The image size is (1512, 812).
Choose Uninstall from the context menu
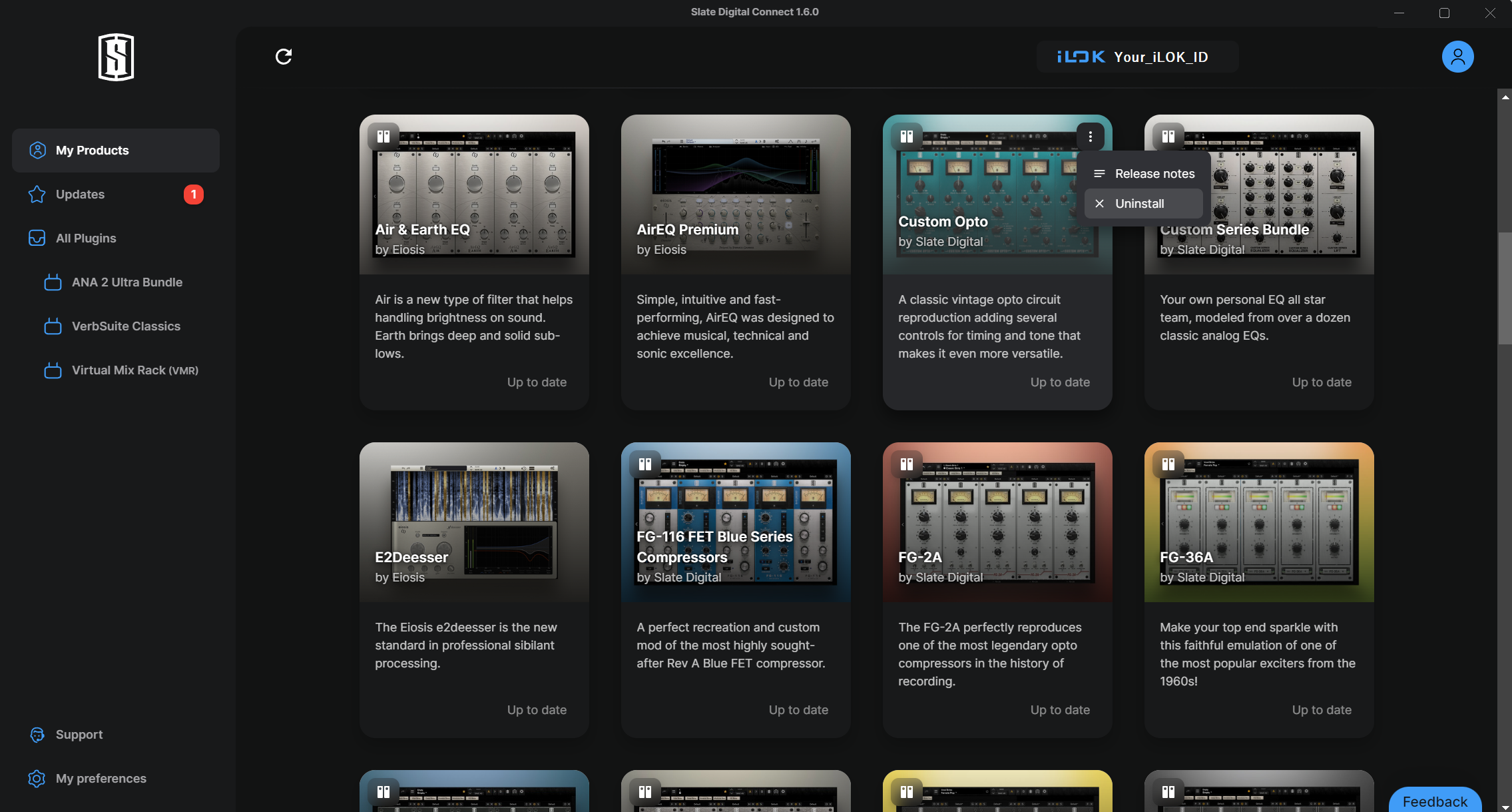coord(1140,204)
